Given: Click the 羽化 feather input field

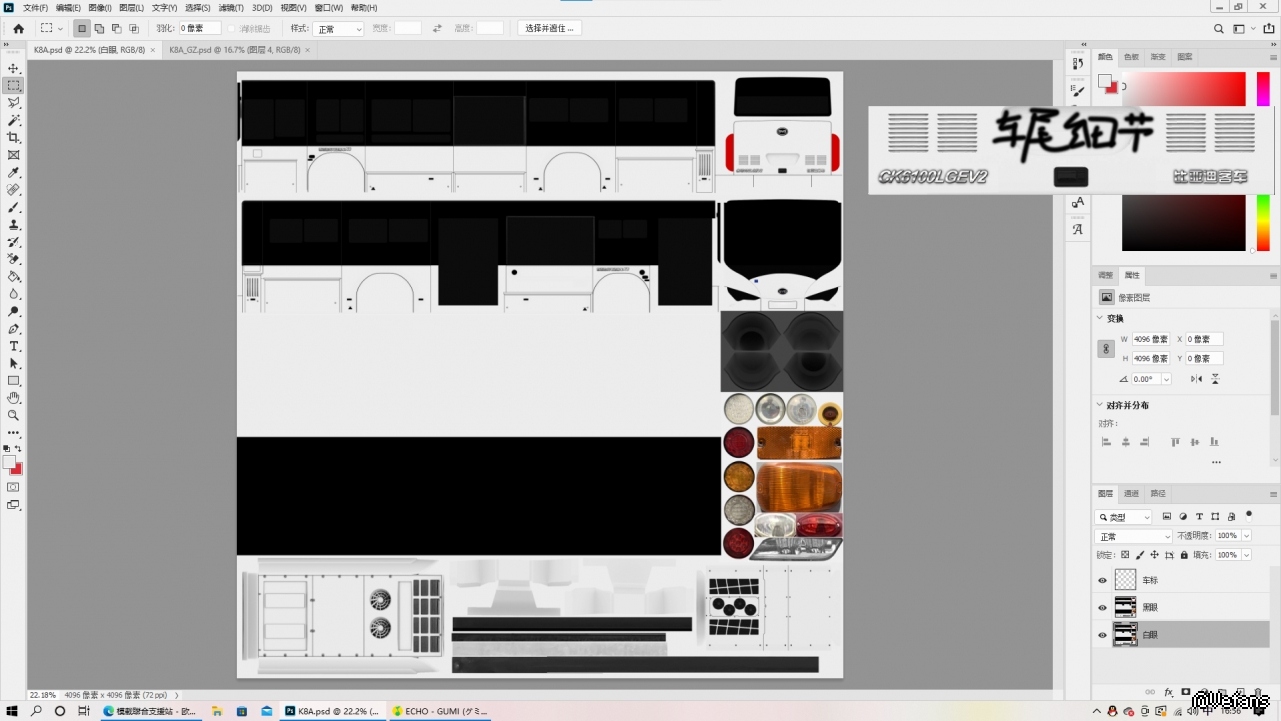Looking at the screenshot, I should [199, 29].
